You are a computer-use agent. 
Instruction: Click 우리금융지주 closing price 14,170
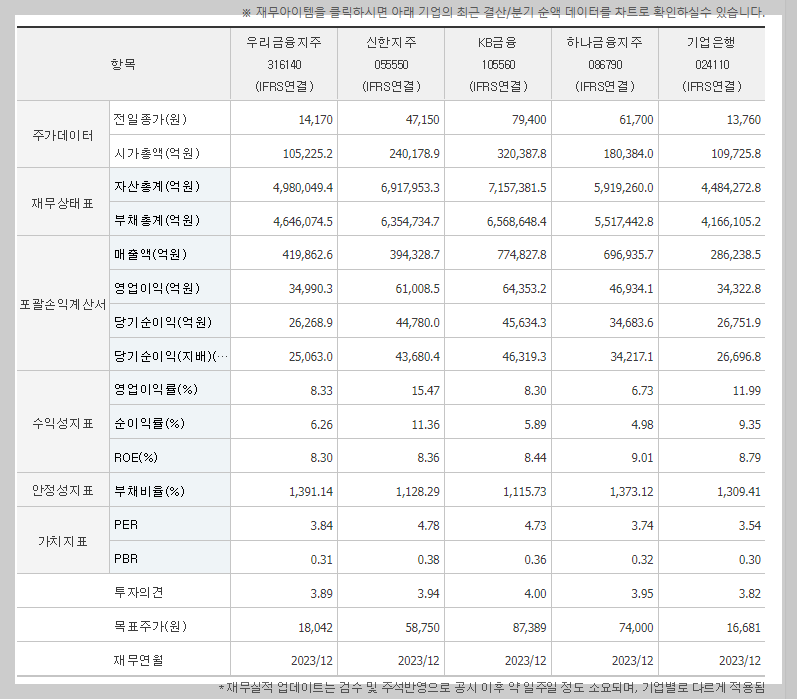315,120
